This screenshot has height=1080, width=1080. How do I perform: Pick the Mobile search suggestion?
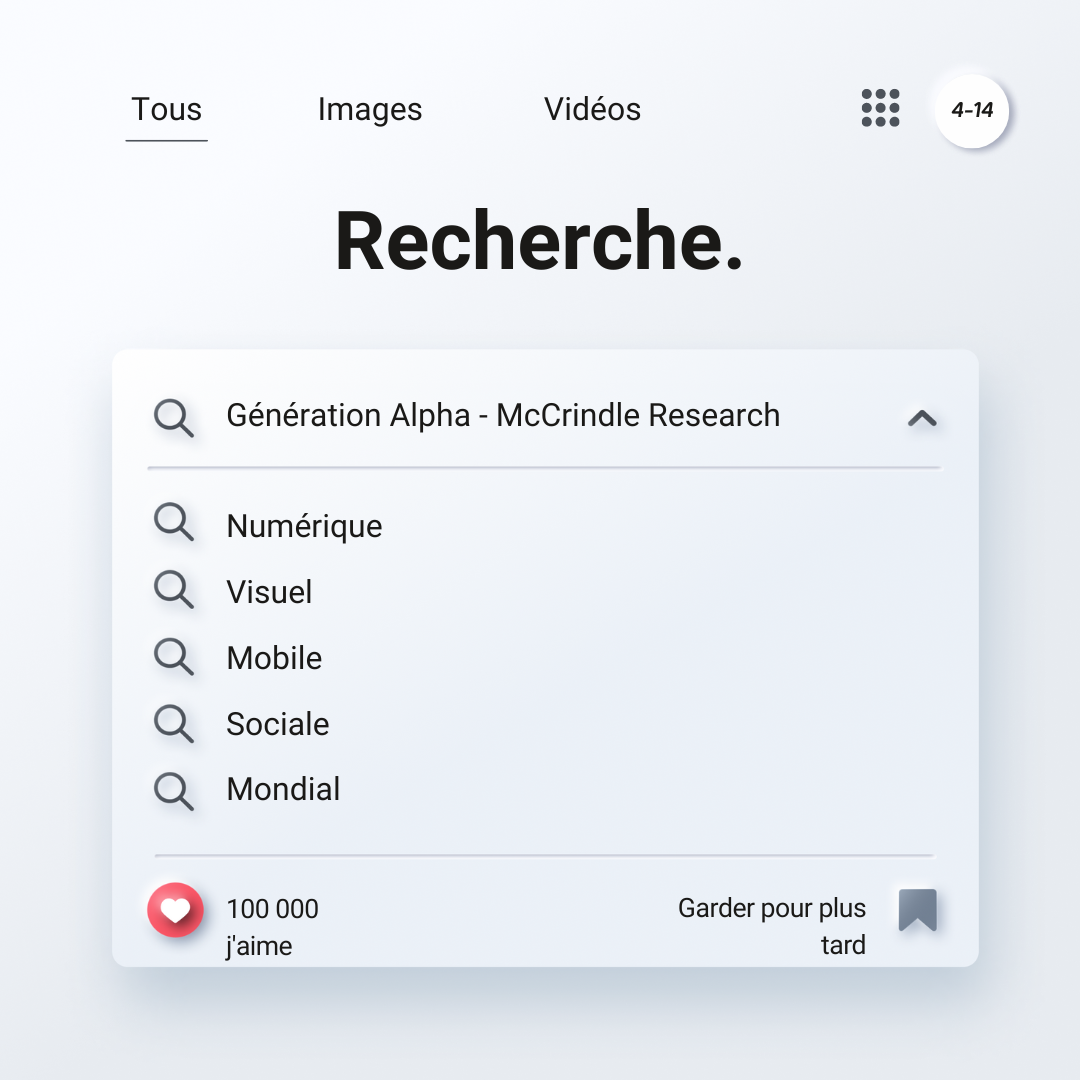point(274,658)
